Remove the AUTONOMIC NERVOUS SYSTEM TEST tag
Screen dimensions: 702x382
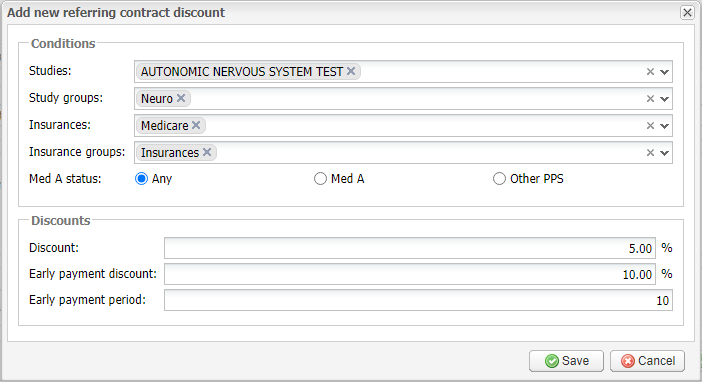click(351, 71)
